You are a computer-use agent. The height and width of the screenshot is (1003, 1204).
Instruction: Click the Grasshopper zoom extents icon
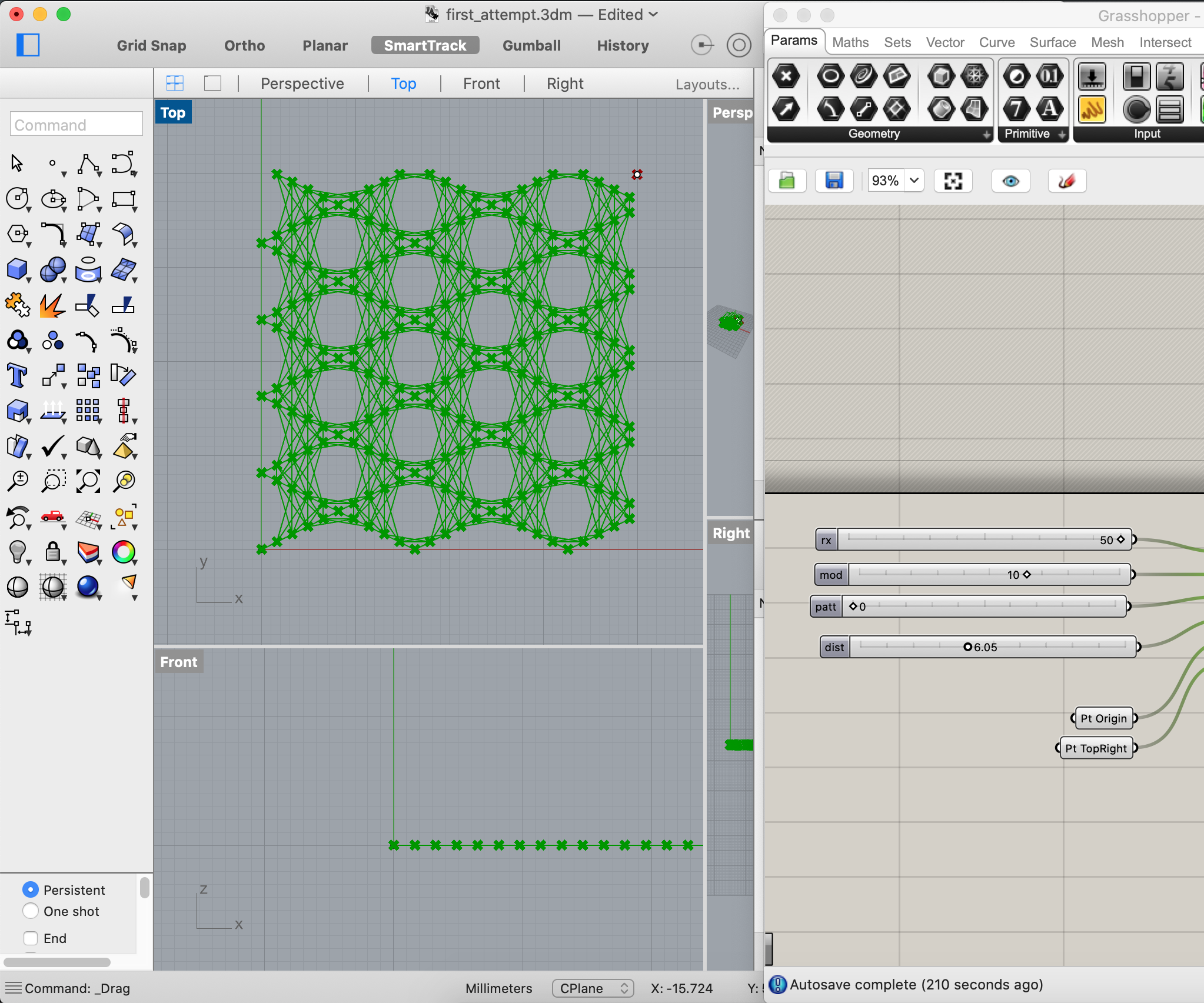[953, 181]
